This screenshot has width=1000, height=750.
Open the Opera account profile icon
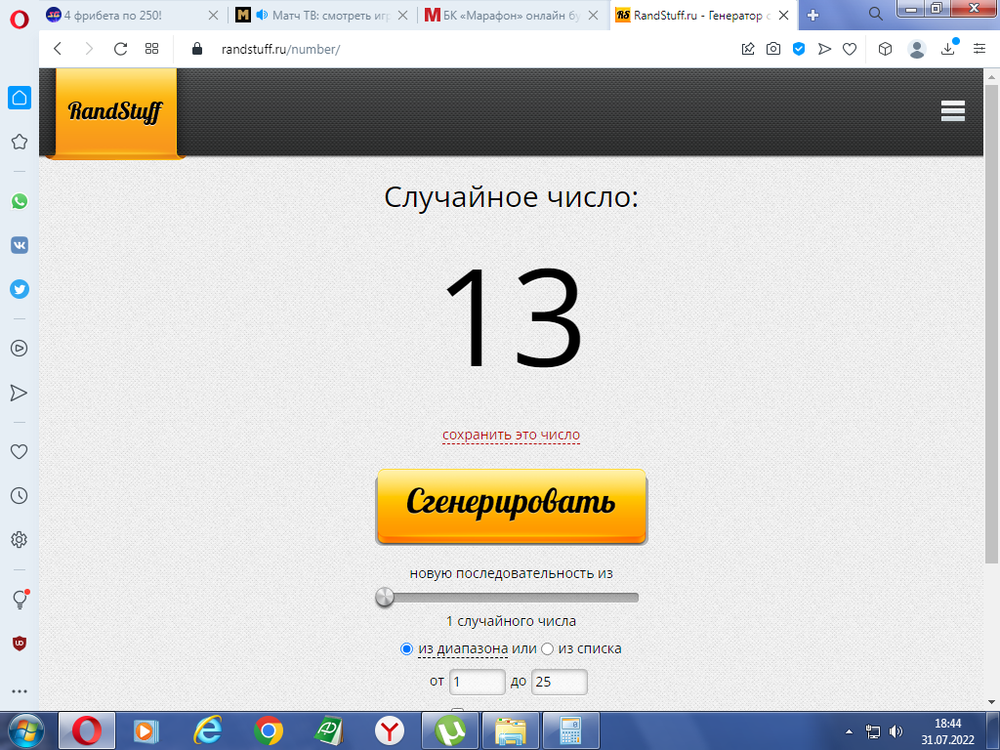pyautogui.click(x=916, y=49)
